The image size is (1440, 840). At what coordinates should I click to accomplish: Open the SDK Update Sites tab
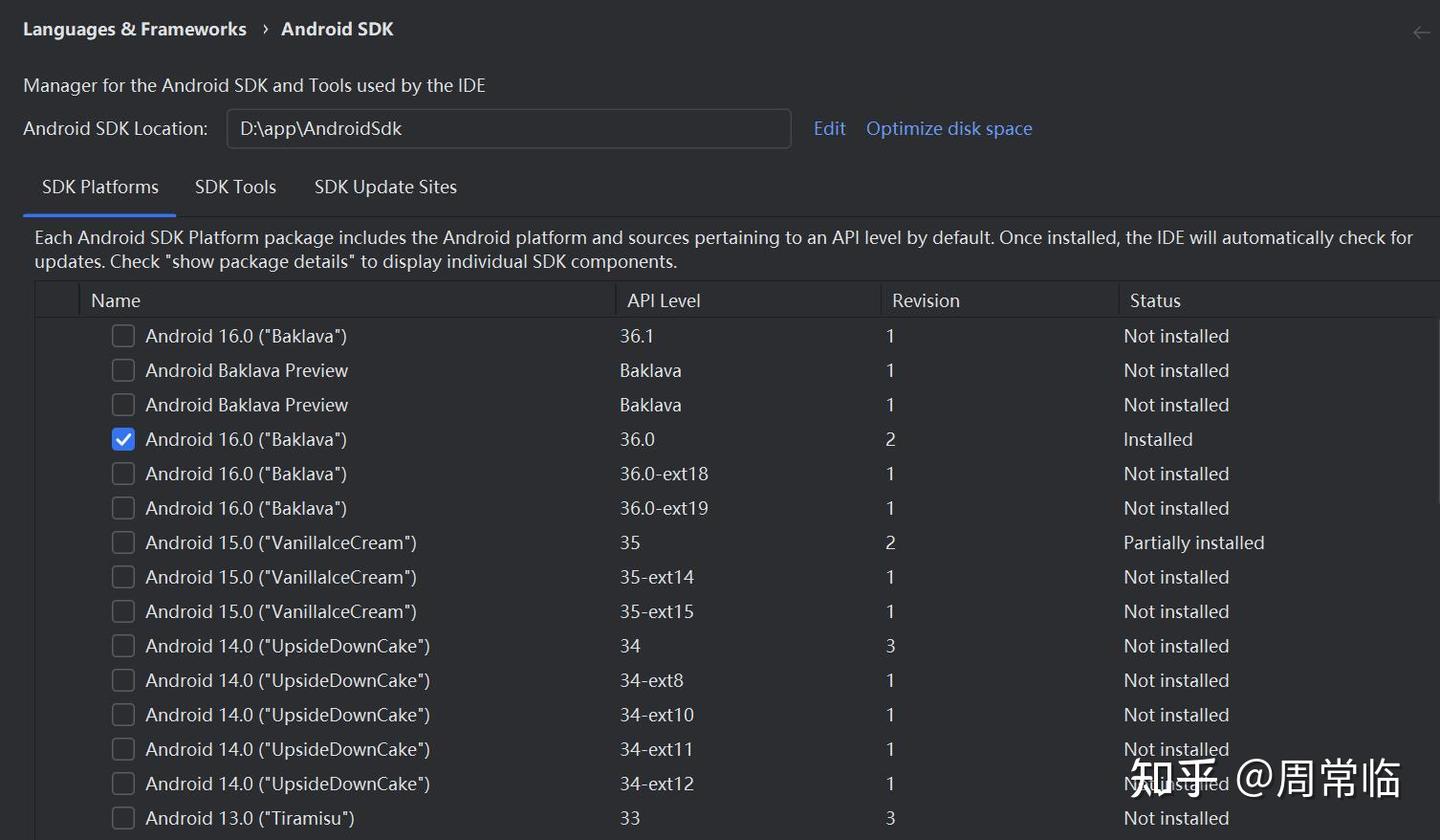[x=385, y=187]
